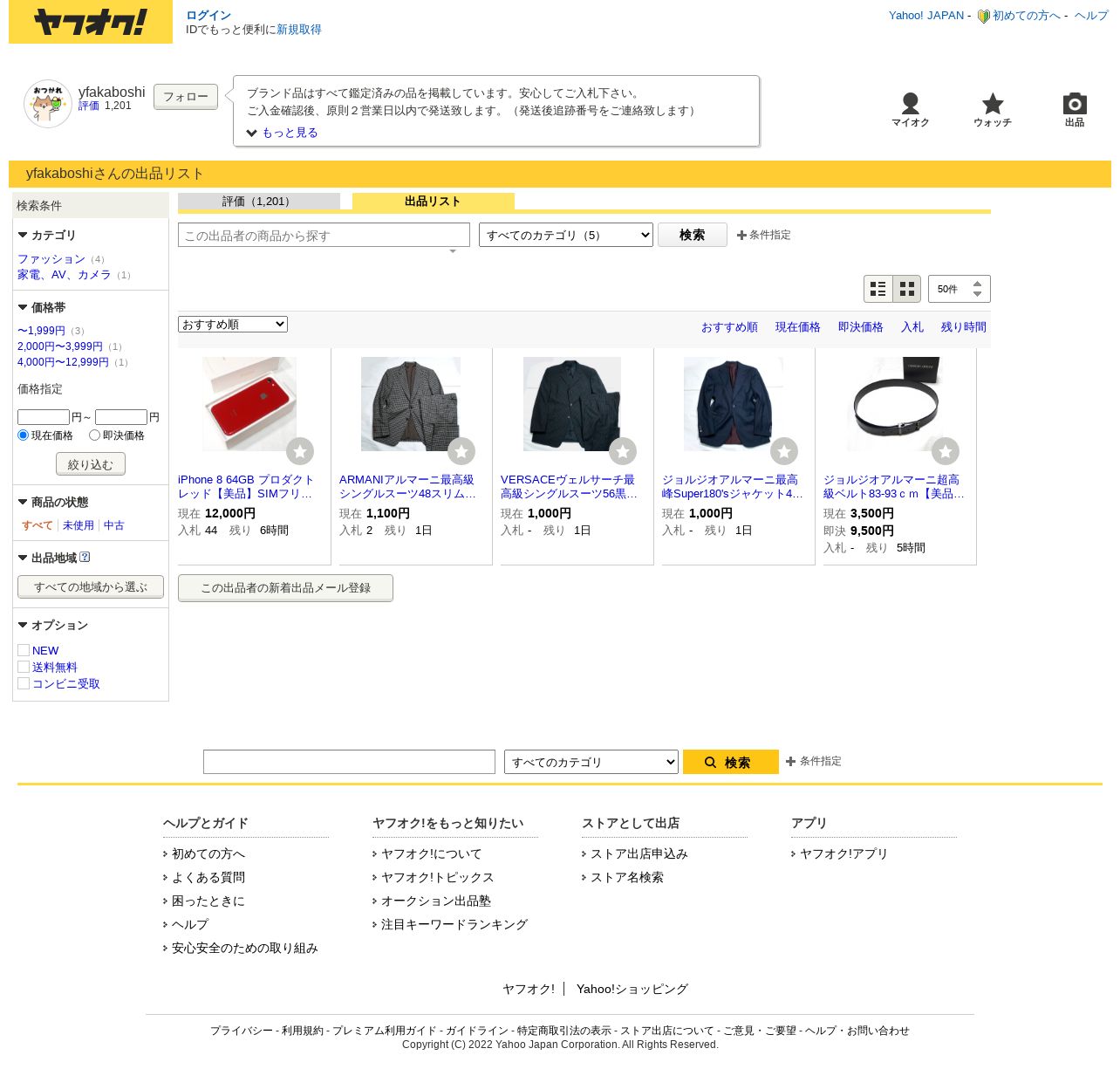Click the gray 検索 button
Image resolution: width=1120 pixels, height=1069 pixels.
pos(693,235)
